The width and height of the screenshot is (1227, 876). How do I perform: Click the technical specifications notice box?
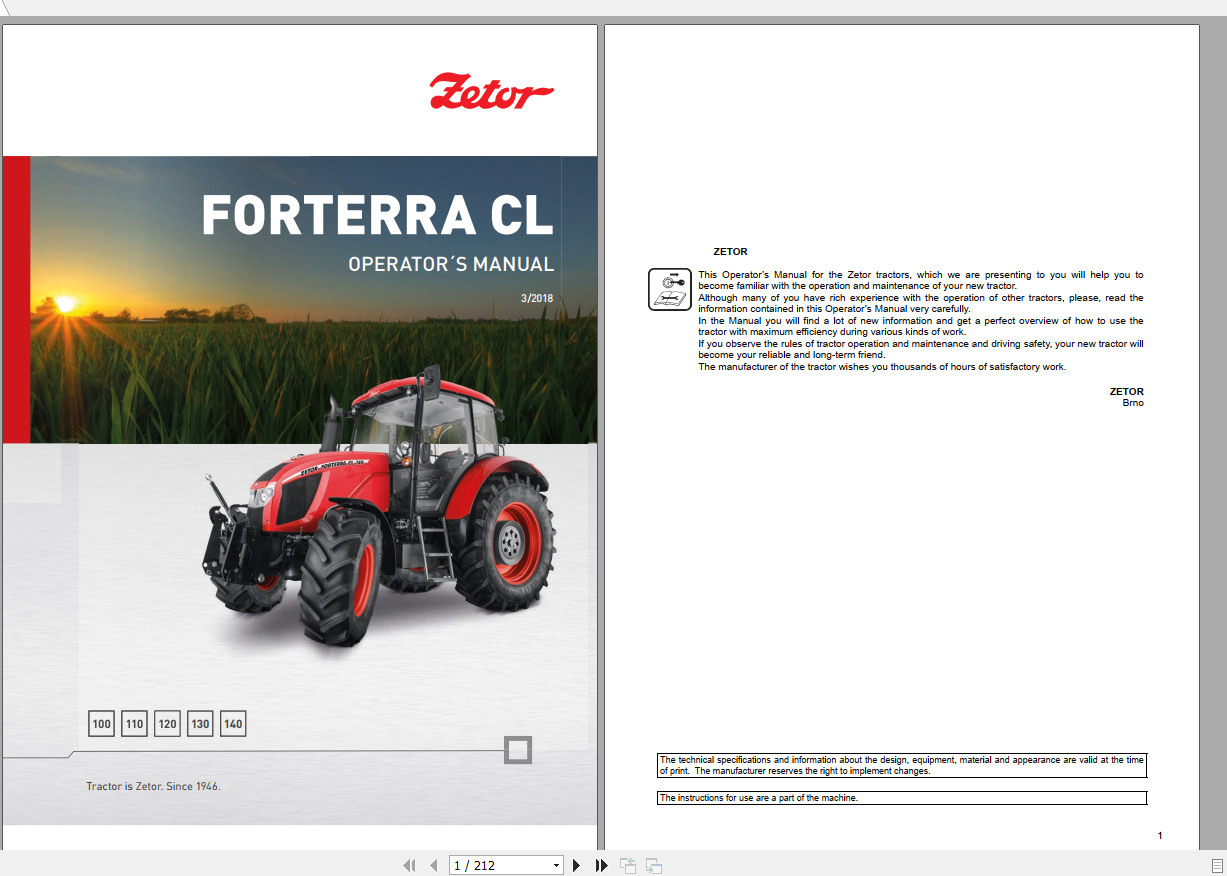click(x=902, y=766)
